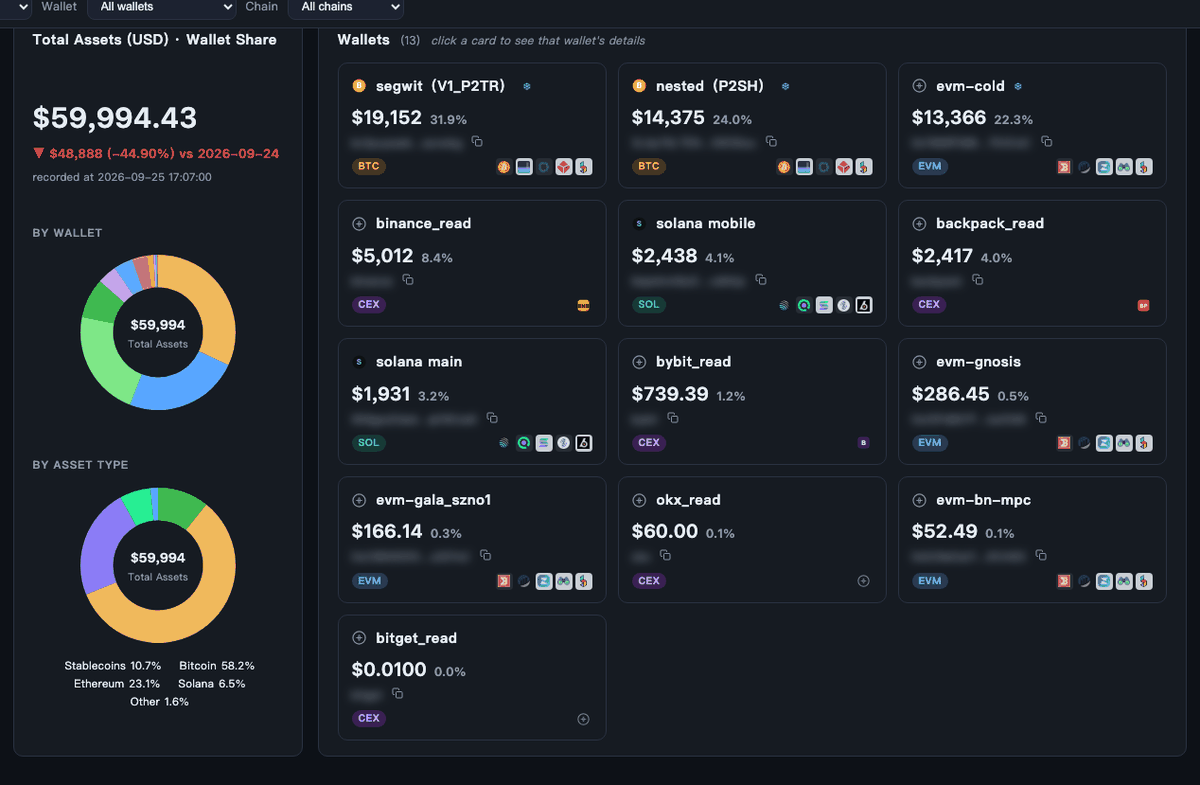Click the $59,994.43 total assets figure

115,118
